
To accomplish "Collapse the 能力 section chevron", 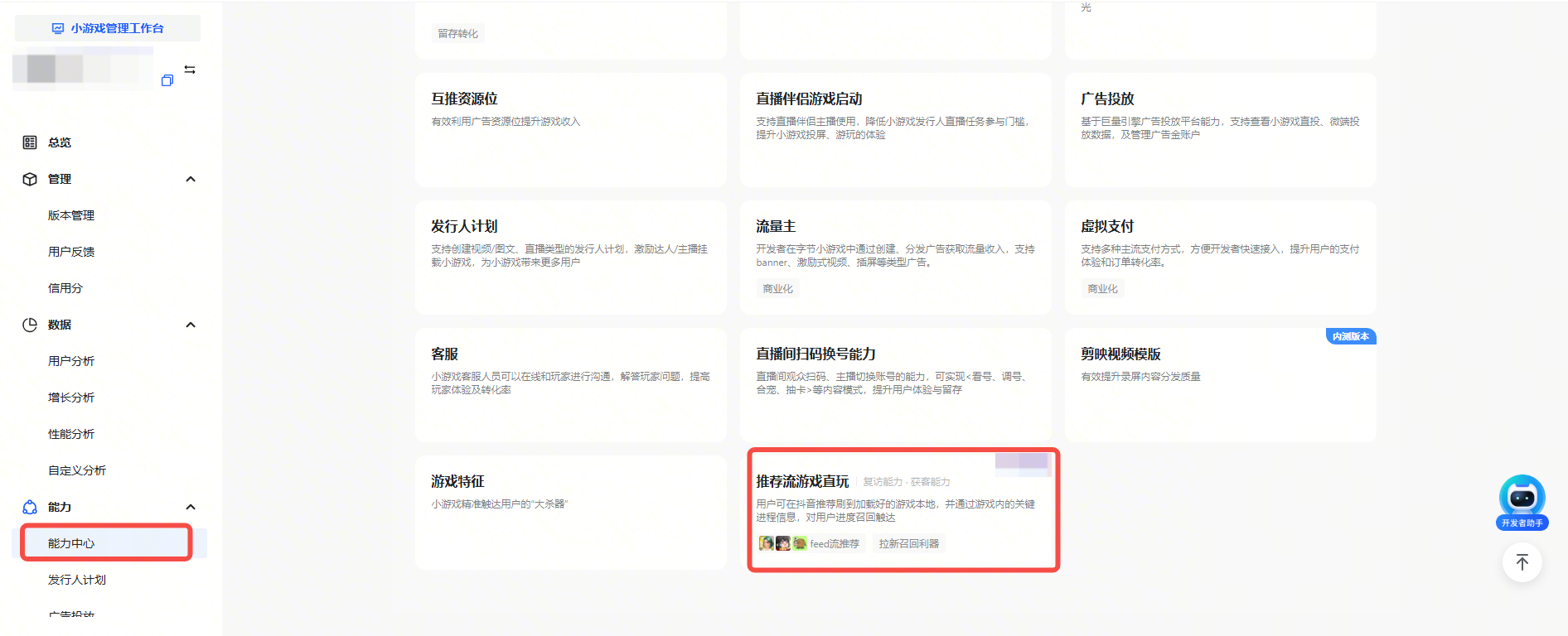I will click(191, 507).
